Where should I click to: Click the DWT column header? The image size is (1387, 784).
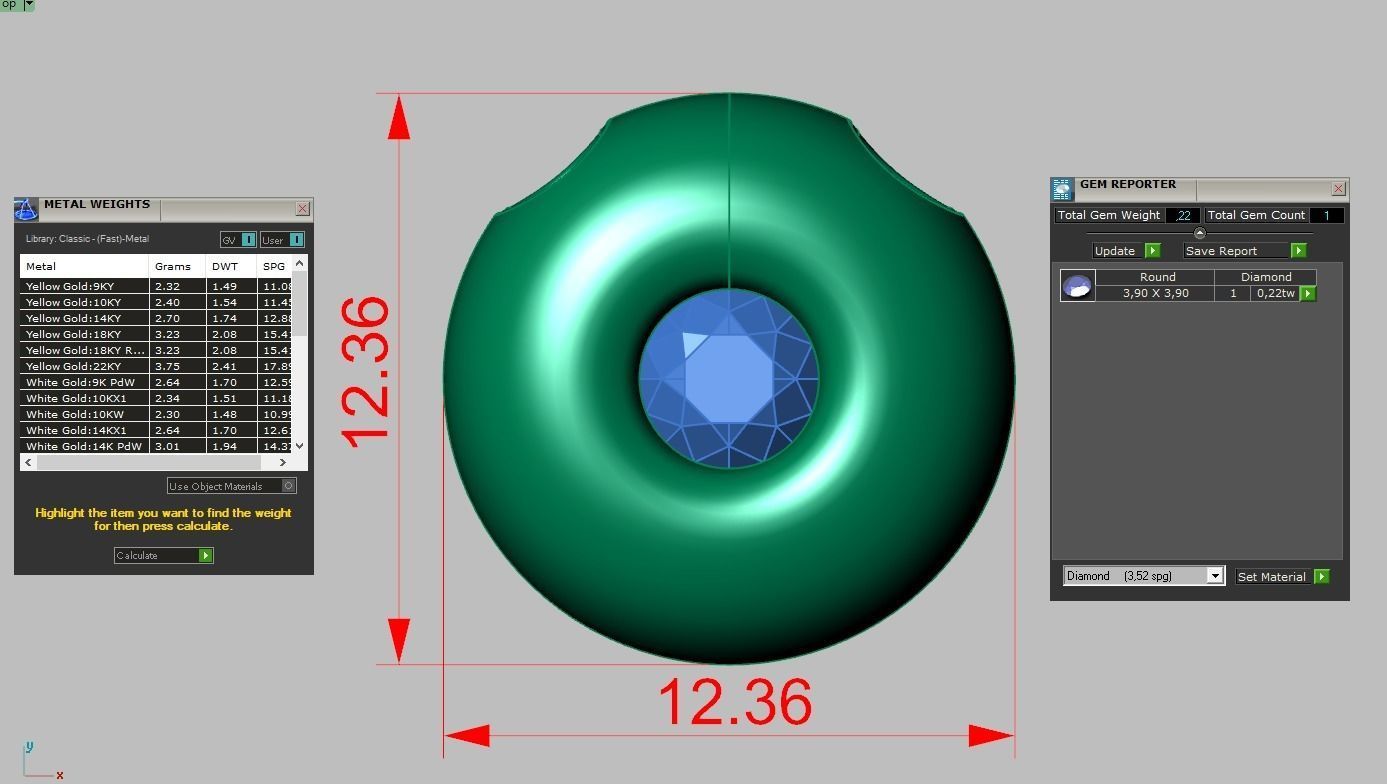[x=231, y=267]
